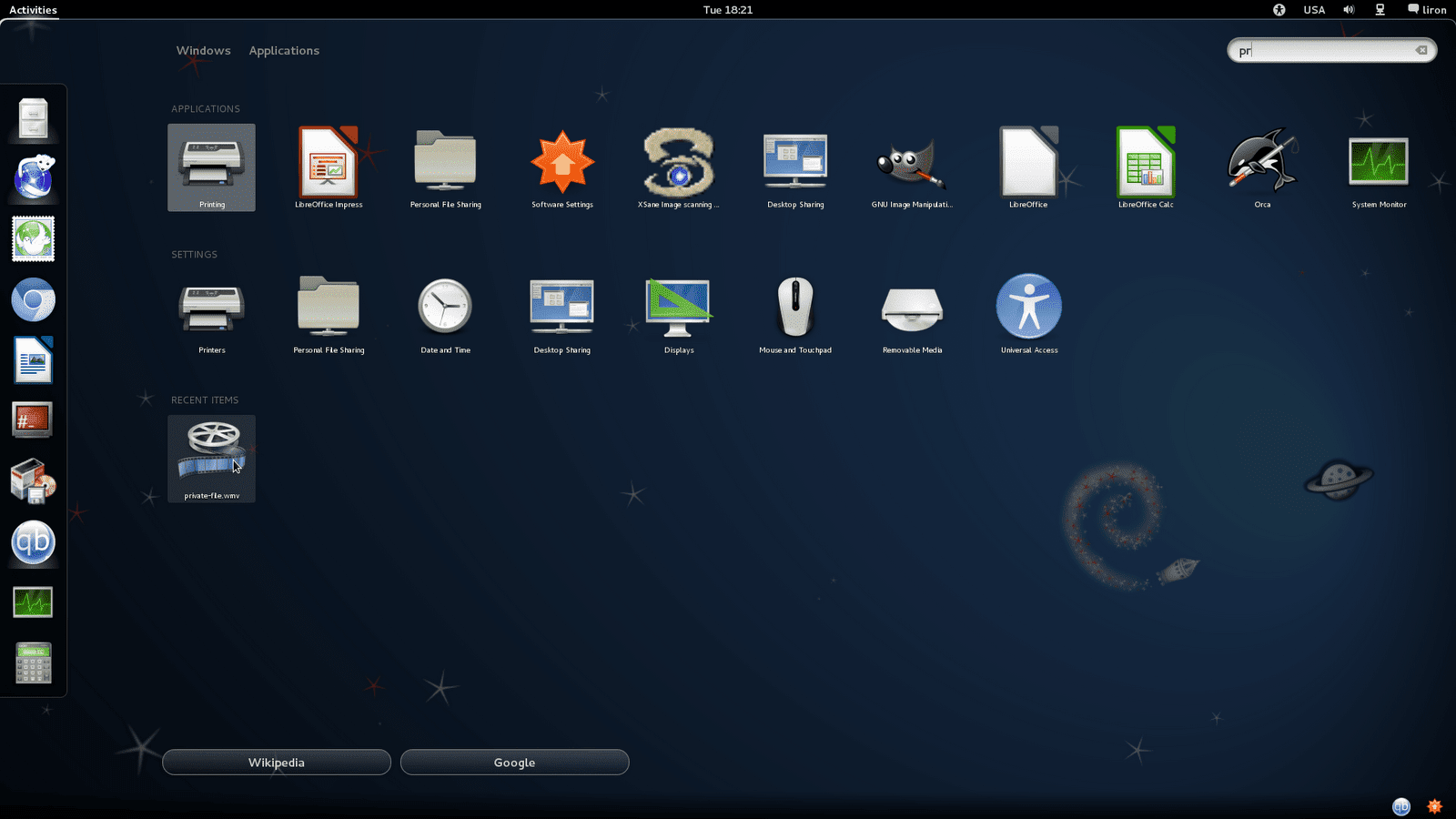The height and width of the screenshot is (819, 1456).
Task: Open Software Settings application
Action: pos(562,168)
